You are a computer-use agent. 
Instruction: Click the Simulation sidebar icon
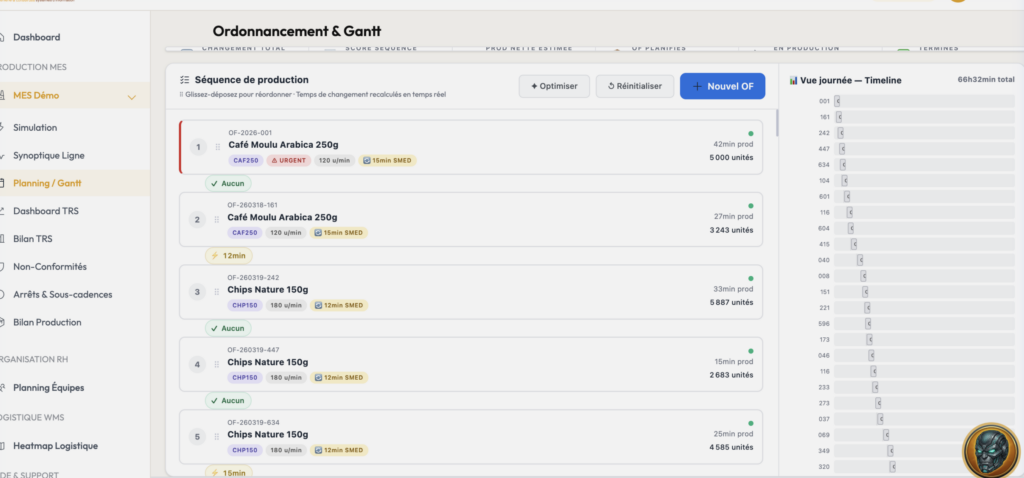(2, 127)
